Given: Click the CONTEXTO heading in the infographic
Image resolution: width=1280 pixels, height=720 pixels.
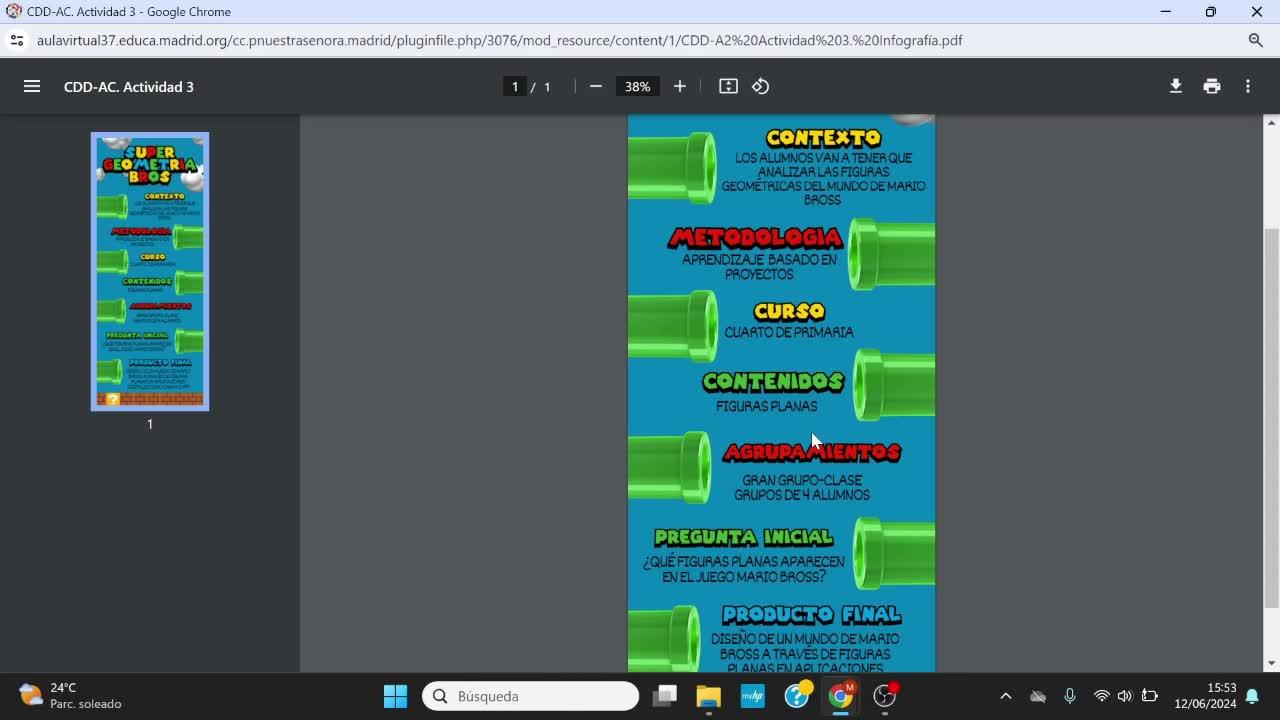Looking at the screenshot, I should point(823,138).
